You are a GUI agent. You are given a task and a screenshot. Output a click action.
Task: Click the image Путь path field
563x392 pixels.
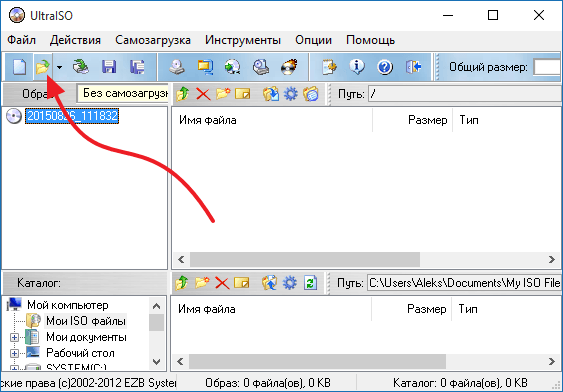pos(464,94)
